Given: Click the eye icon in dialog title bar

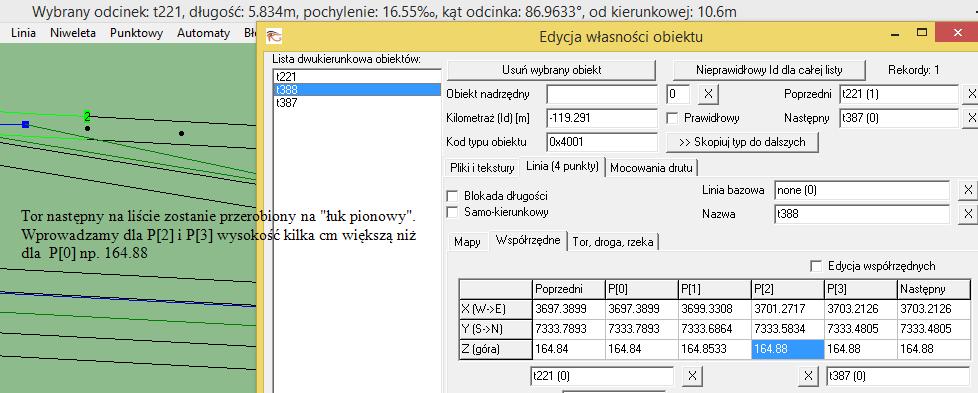Looking at the screenshot, I should click(x=274, y=36).
